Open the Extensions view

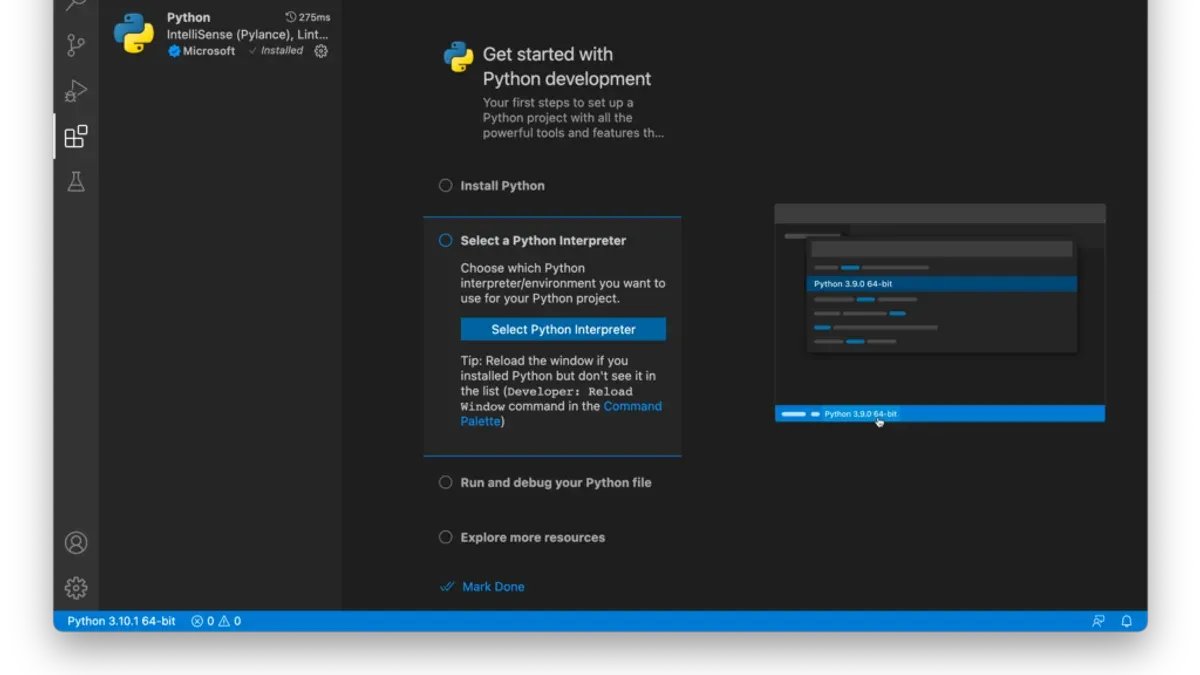[76, 137]
